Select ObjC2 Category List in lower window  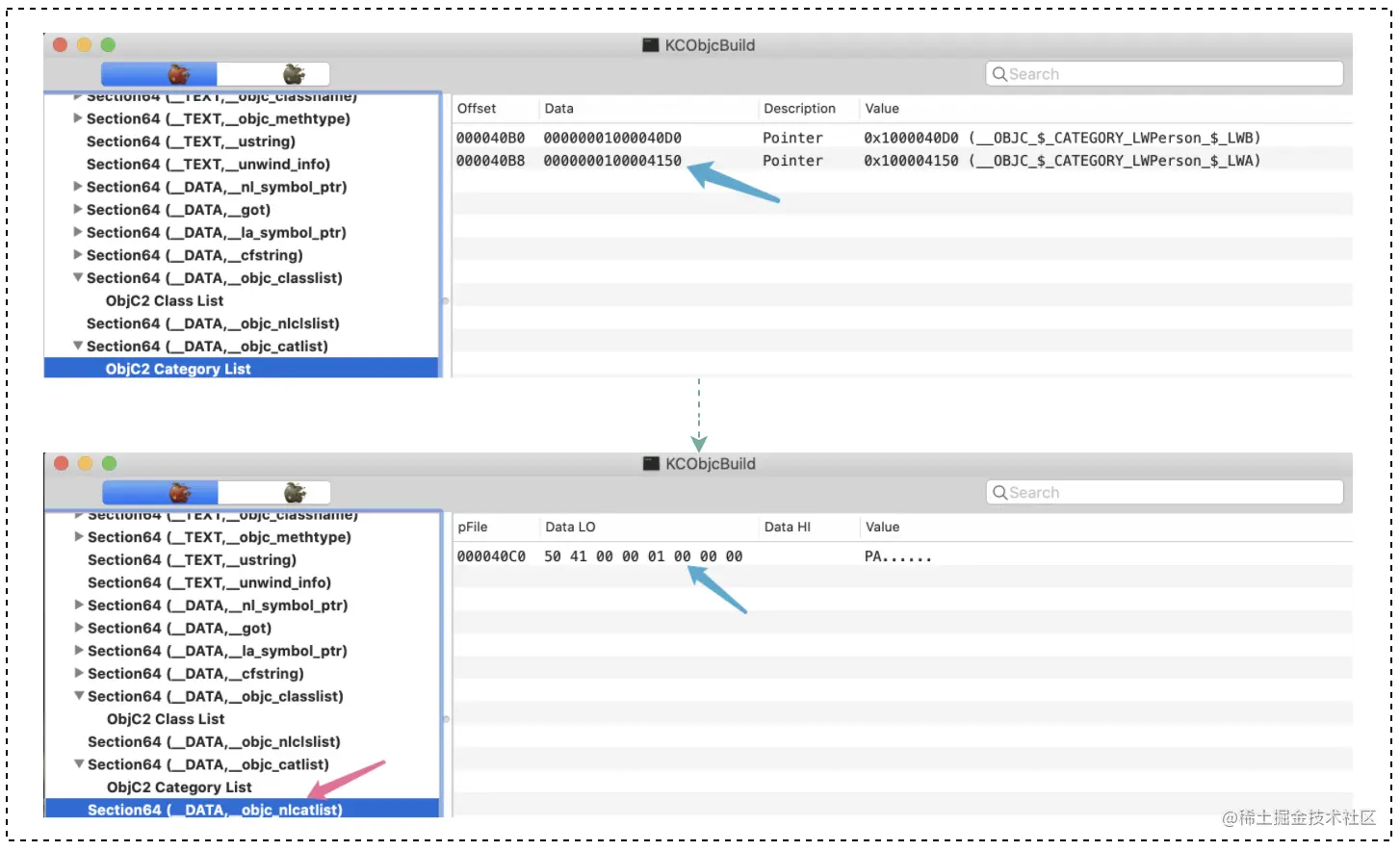pos(179,787)
